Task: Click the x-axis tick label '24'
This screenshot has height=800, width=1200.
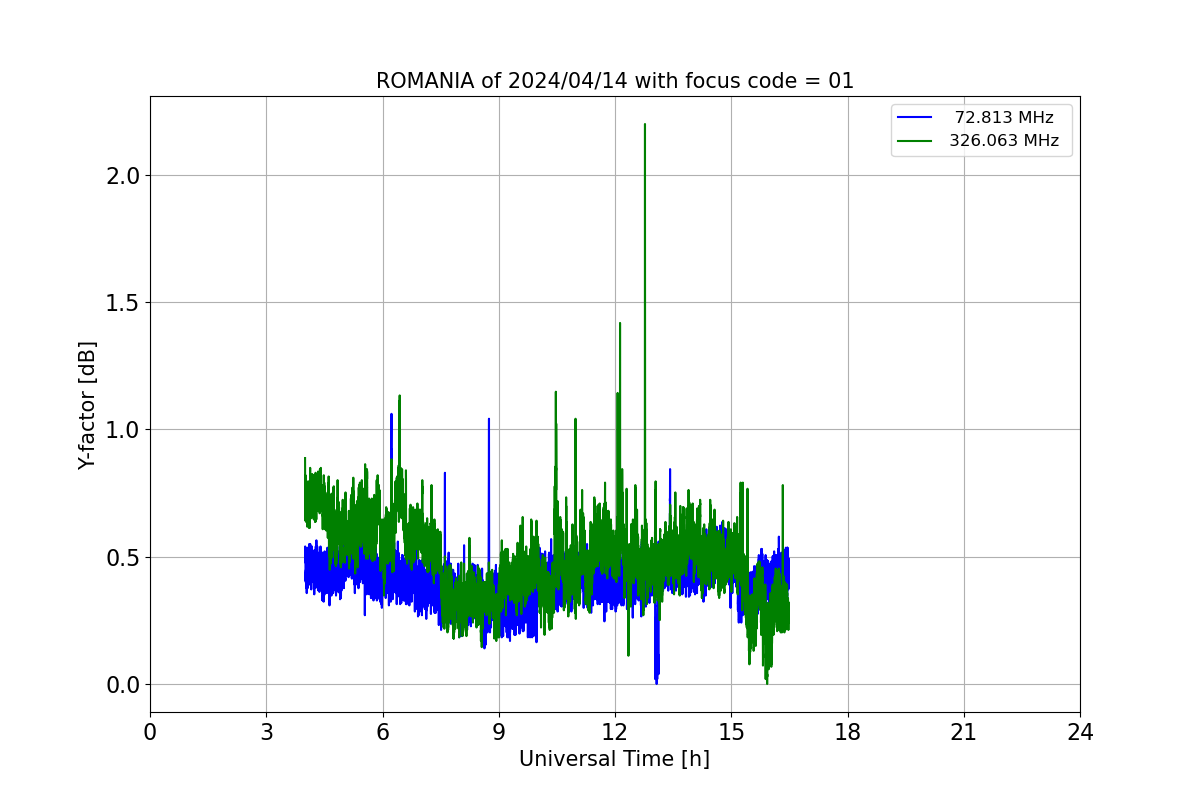Action: click(1080, 732)
